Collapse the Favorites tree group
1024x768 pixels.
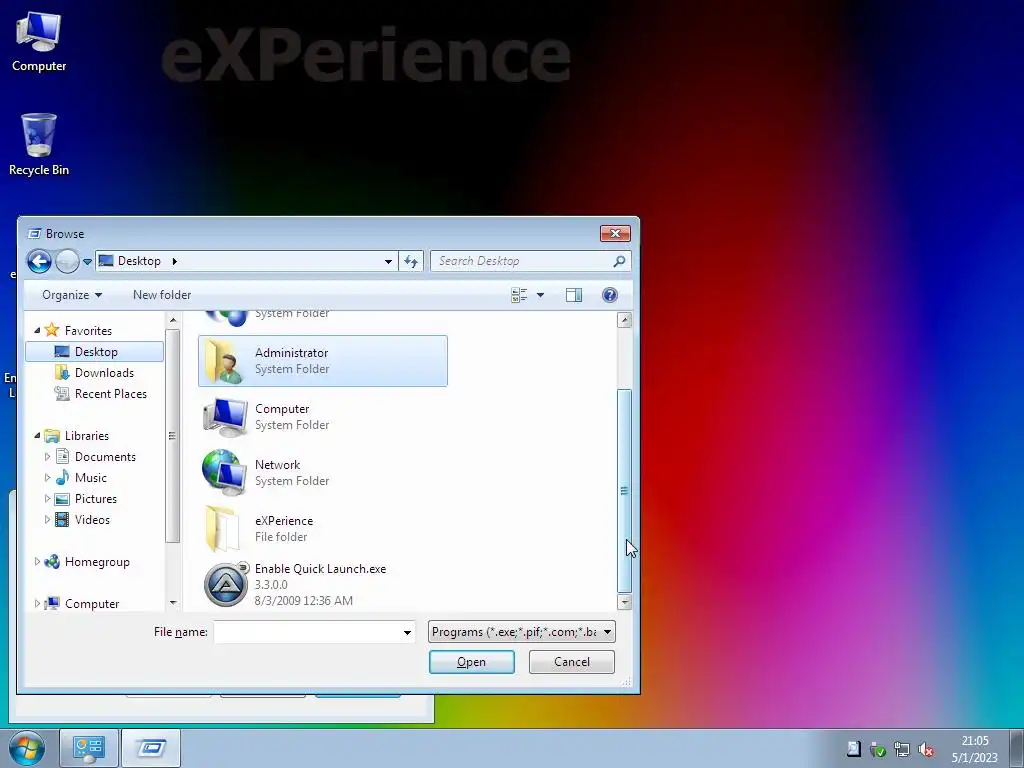tap(37, 330)
